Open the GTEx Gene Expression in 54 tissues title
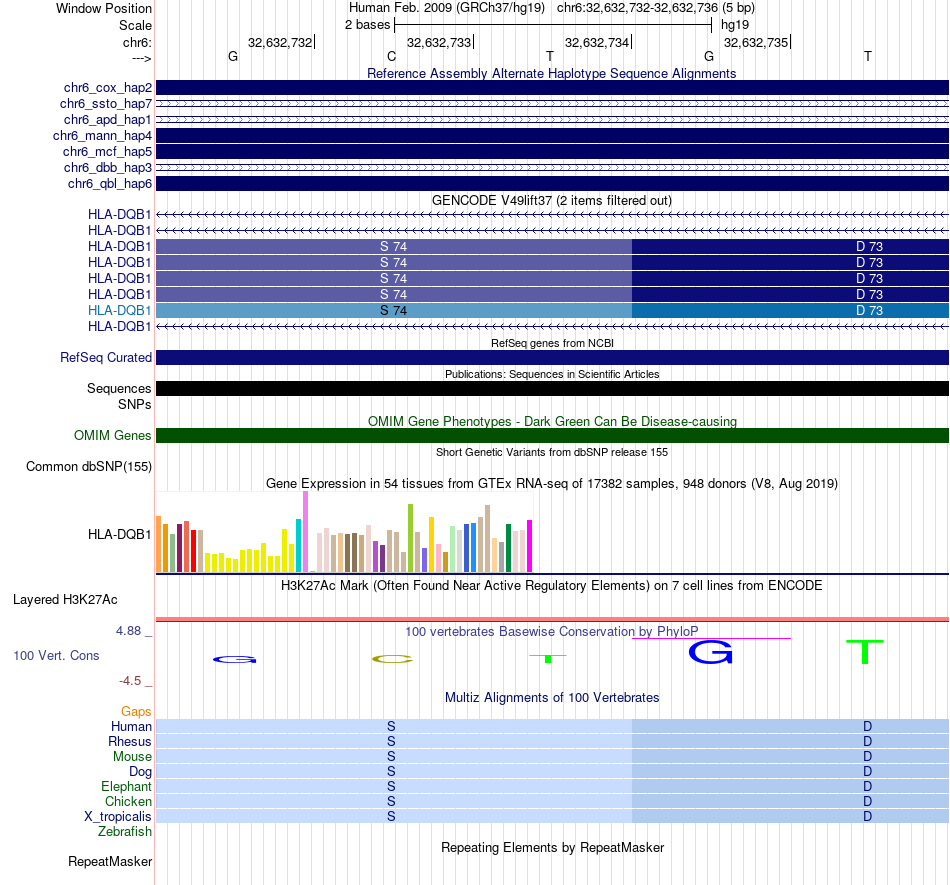Viewport: 950px width, 885px height. [x=552, y=483]
